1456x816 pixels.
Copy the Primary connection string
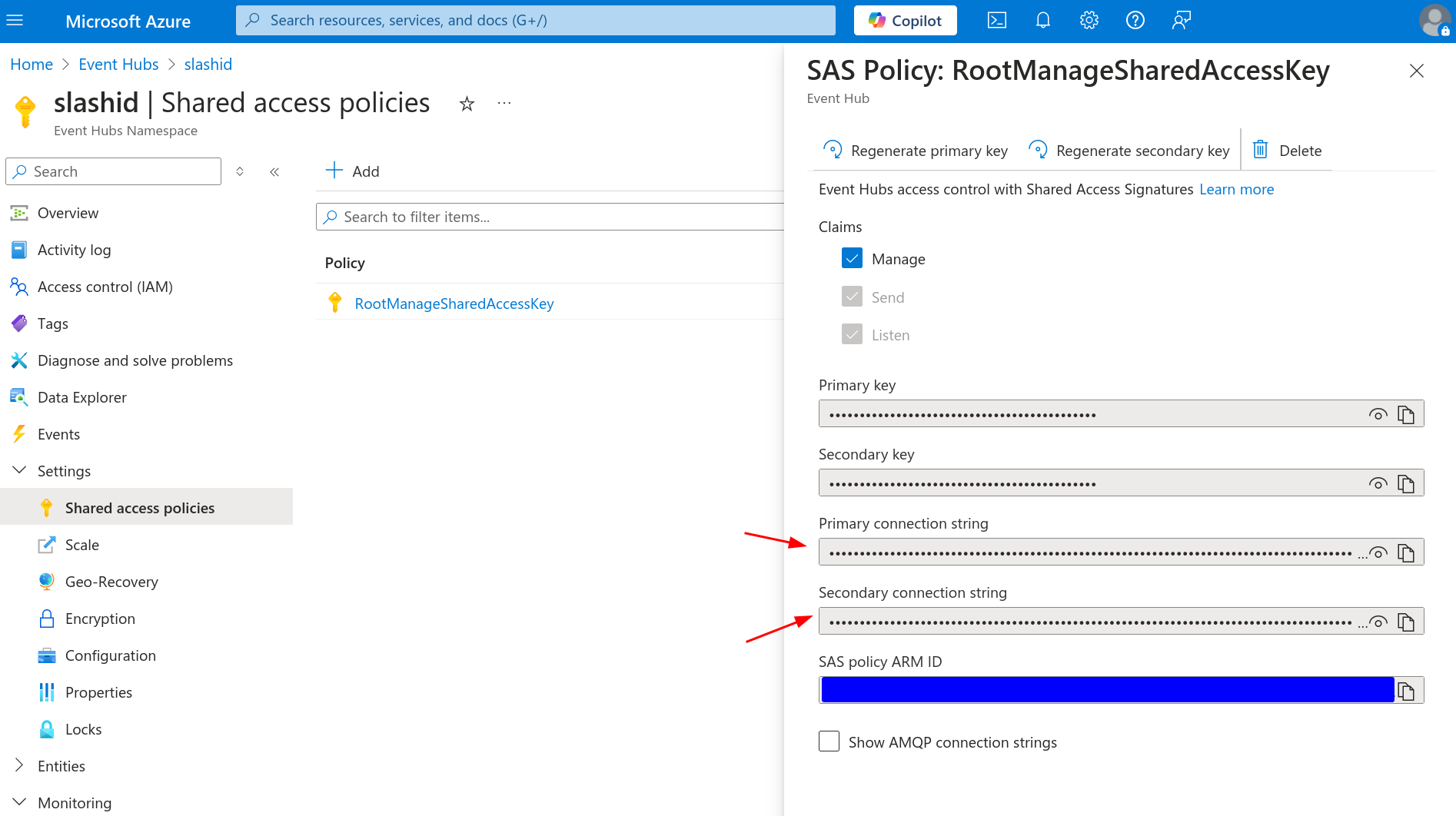(x=1406, y=553)
